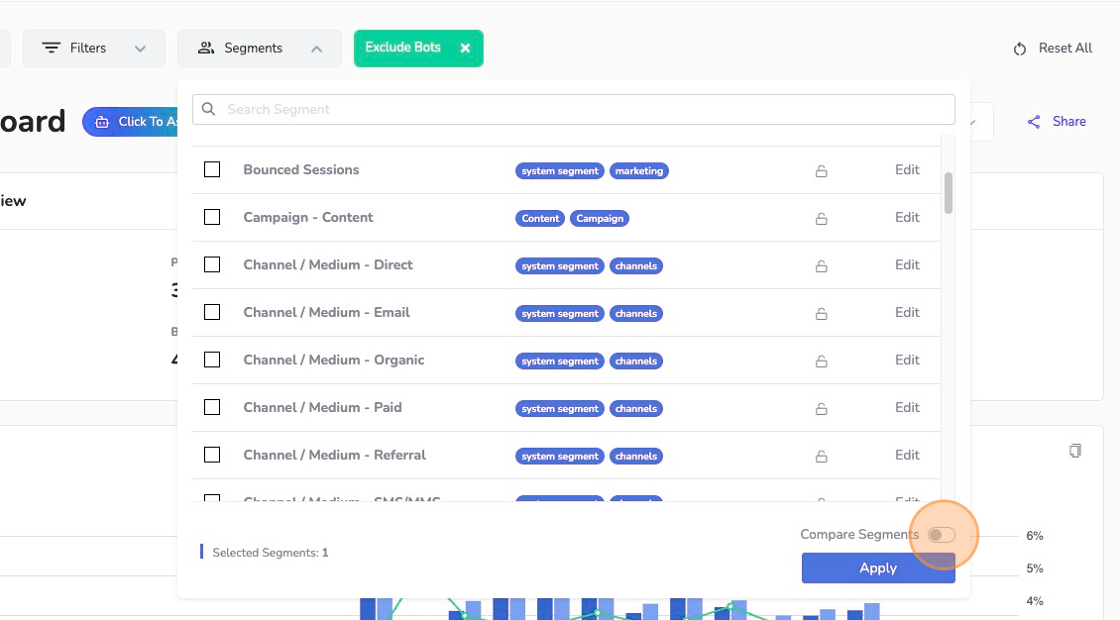Image resolution: width=1120 pixels, height=620 pixels.
Task: Click the Segments people icon
Action: pos(206,48)
